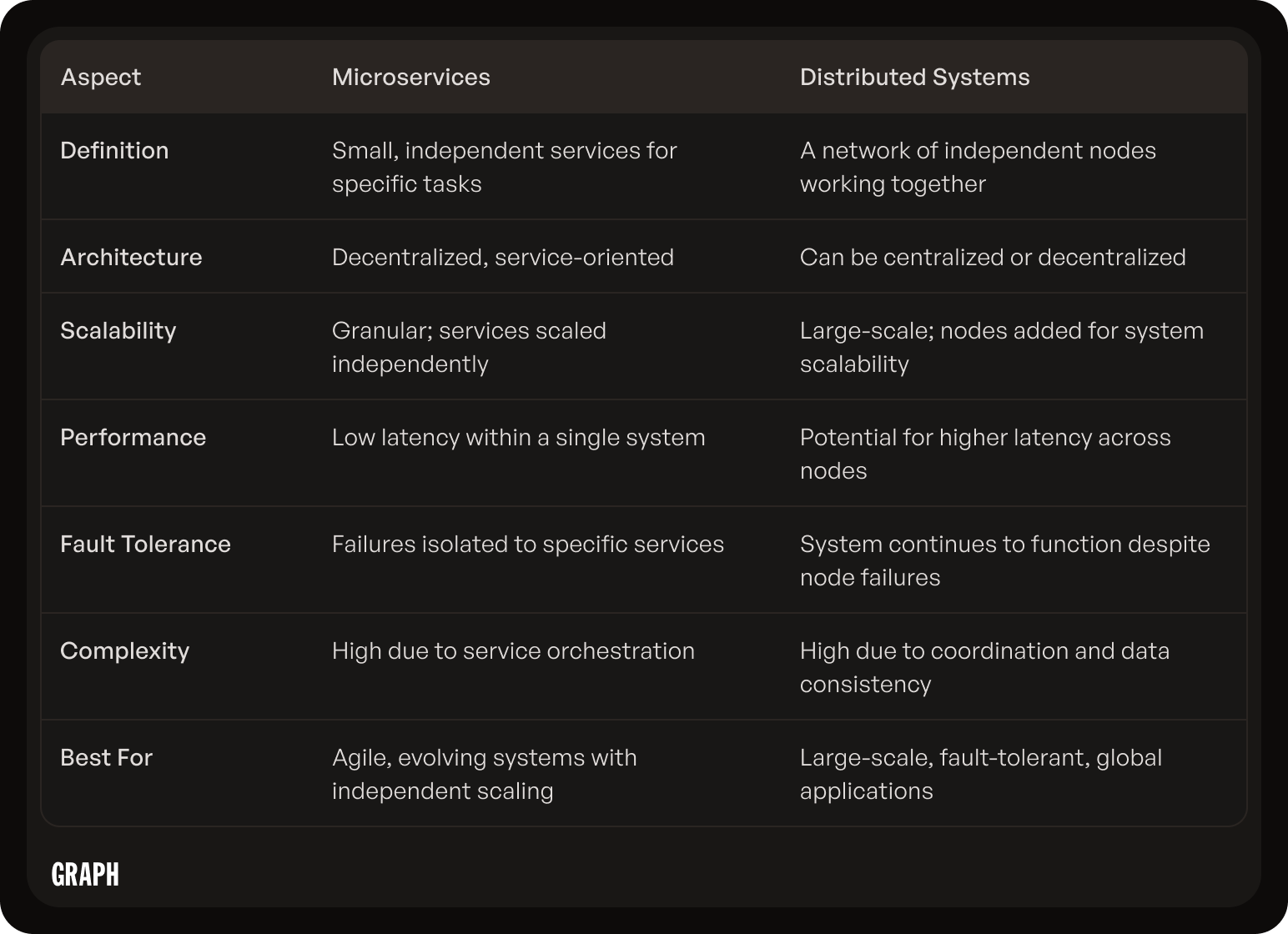Image resolution: width=1288 pixels, height=934 pixels.
Task: Click the "Aspect" column header
Action: click(101, 78)
